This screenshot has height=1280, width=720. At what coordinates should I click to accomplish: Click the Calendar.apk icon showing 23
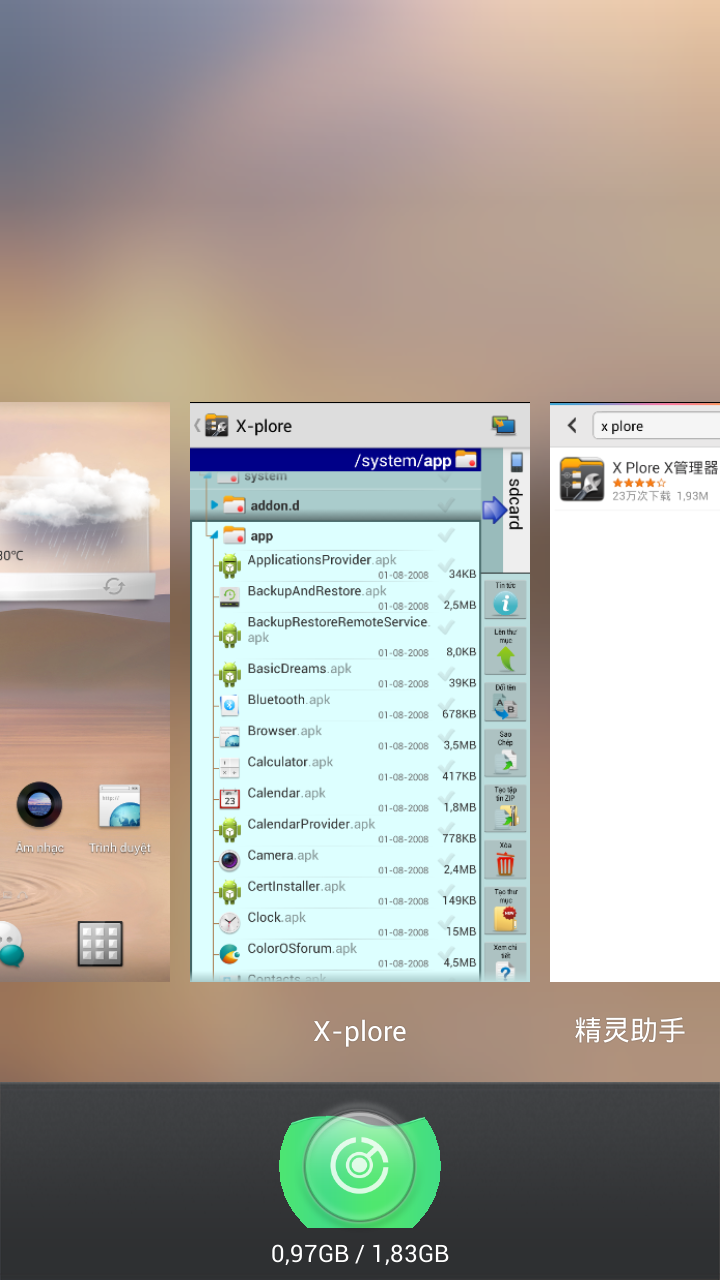point(230,799)
